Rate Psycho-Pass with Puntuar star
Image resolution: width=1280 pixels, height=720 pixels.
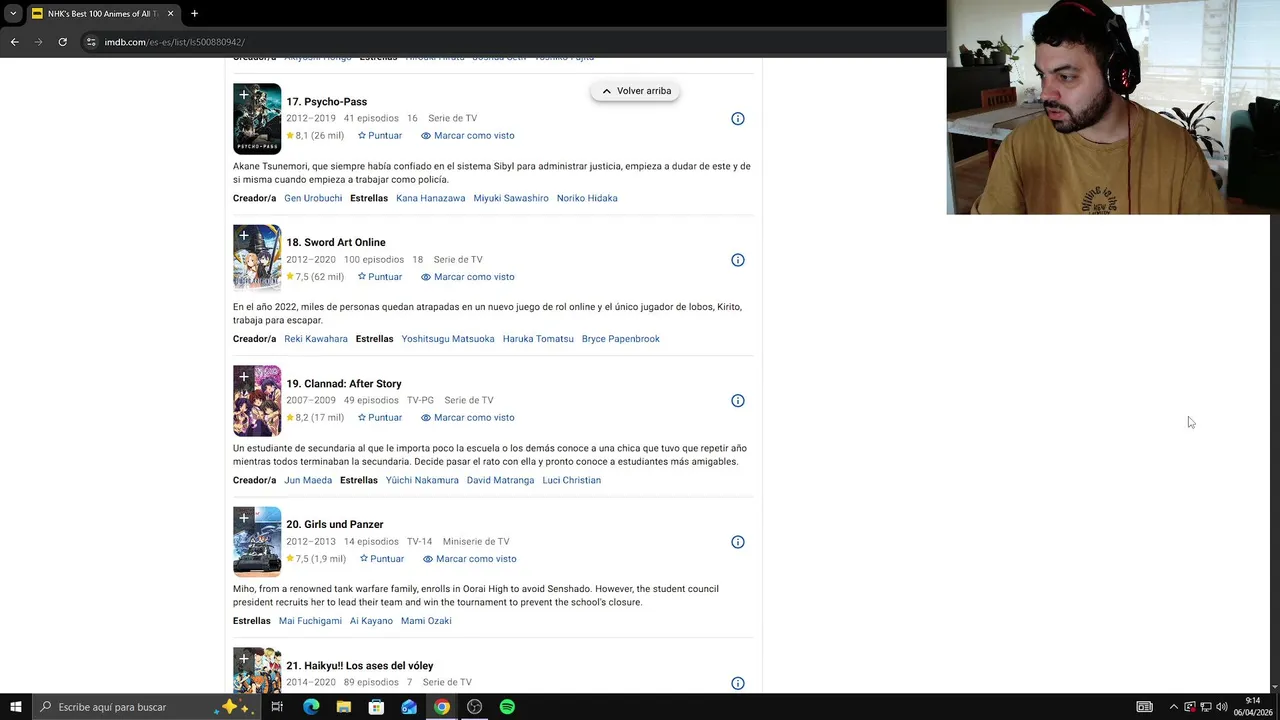coord(380,136)
